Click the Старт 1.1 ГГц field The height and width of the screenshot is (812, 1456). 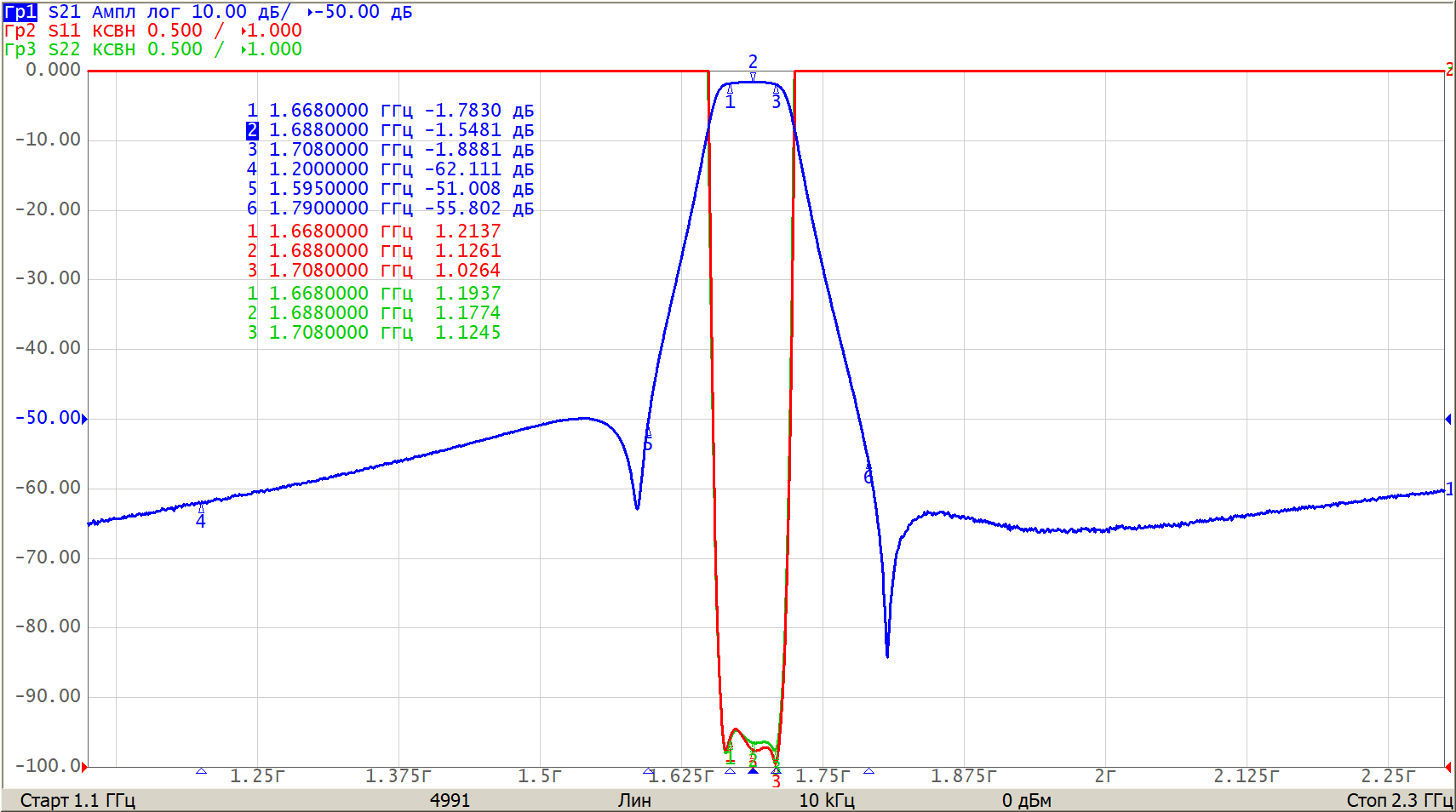click(x=77, y=800)
